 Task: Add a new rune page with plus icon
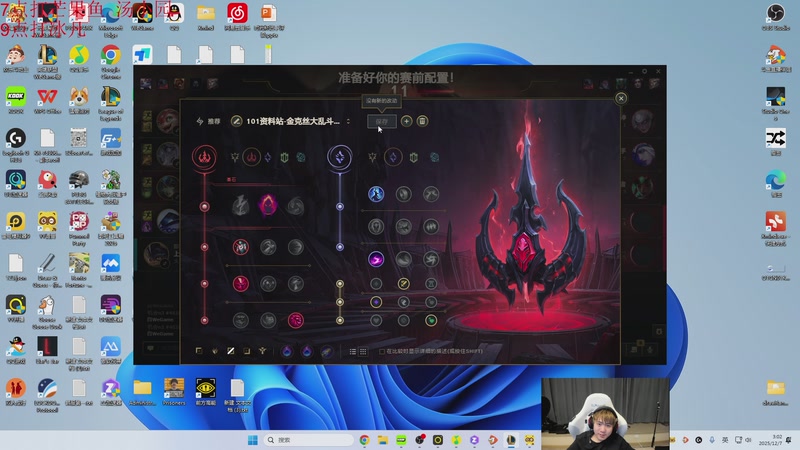[406, 121]
